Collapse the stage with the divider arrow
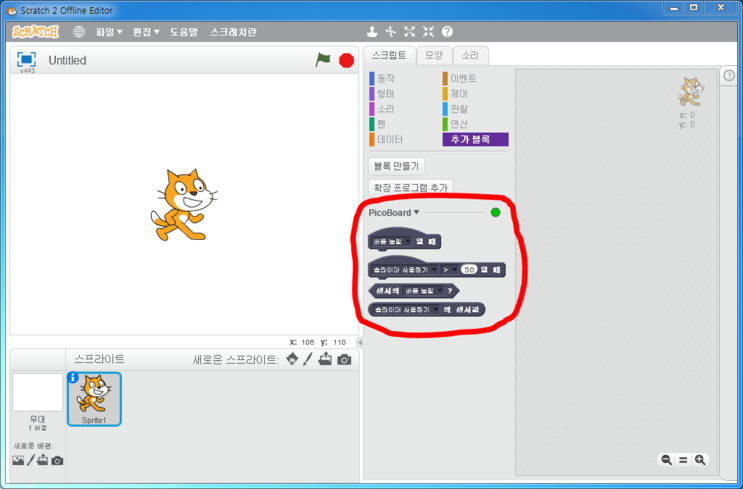 (360, 342)
